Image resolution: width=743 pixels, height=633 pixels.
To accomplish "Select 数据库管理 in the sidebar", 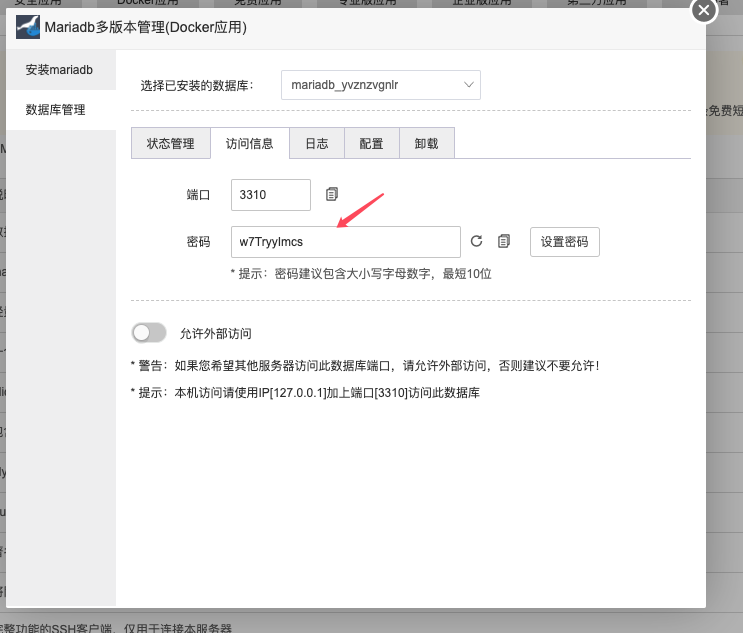I will pyautogui.click(x=61, y=109).
